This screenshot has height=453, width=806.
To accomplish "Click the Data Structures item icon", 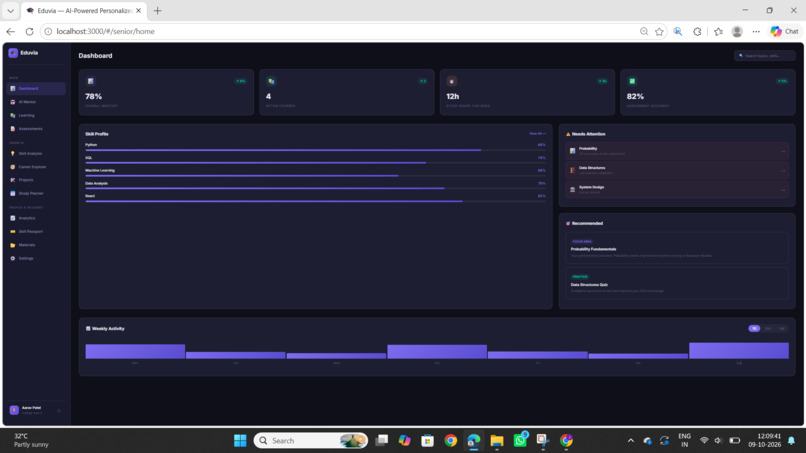I will point(573,170).
